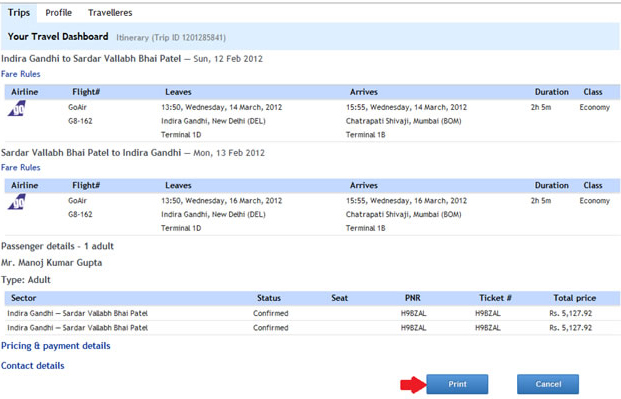Click the second sector row 'Indira Gandhi – Sardar Vallabh Bhai Patel'
This screenshot has height=399, width=621.
tap(77, 328)
